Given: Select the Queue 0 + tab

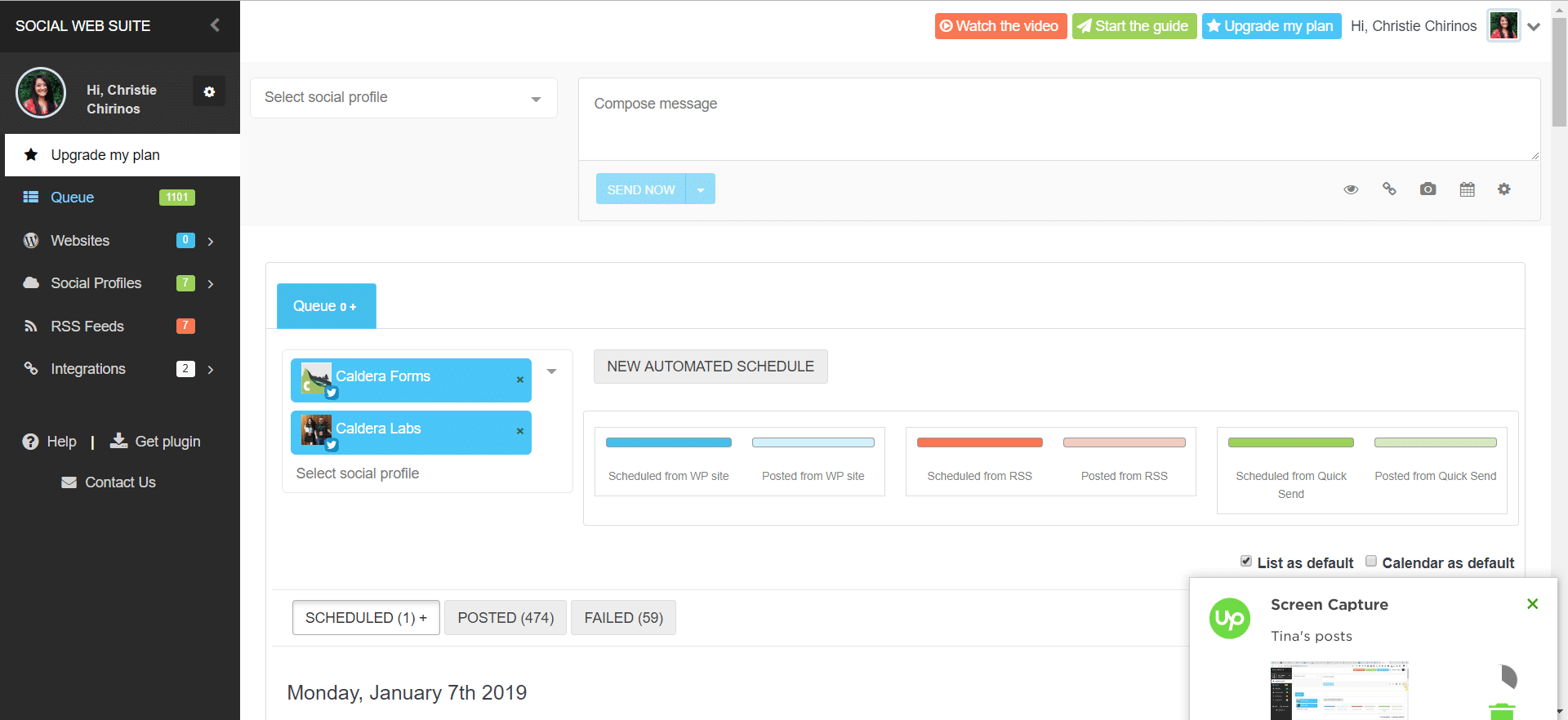Looking at the screenshot, I should (x=327, y=306).
